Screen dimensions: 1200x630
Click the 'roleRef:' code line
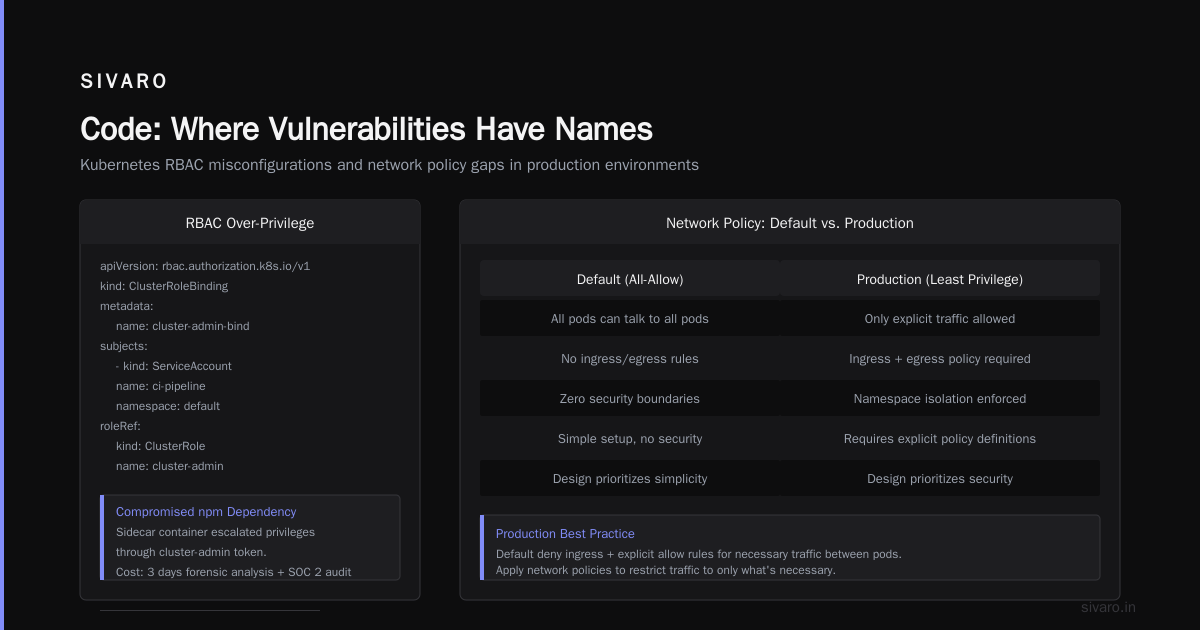click(121, 426)
